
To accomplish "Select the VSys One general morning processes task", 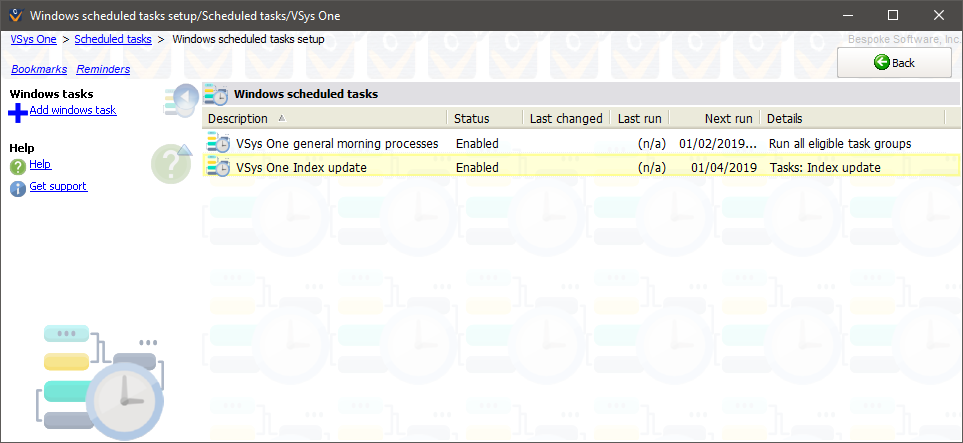I will point(337,144).
